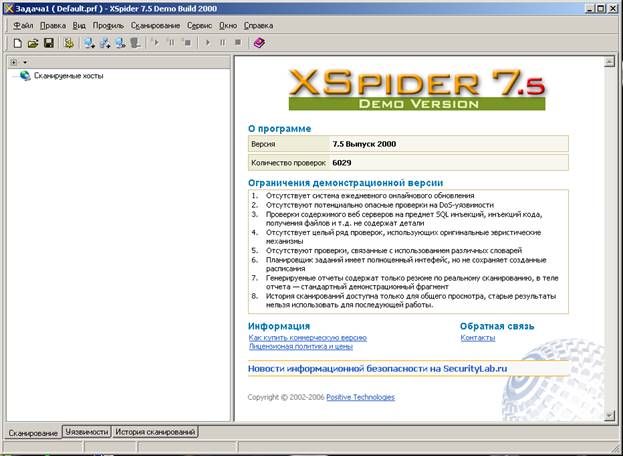The width and height of the screenshot is (623, 456).
Task: Click the New task blank-page icon
Action: (x=17, y=43)
